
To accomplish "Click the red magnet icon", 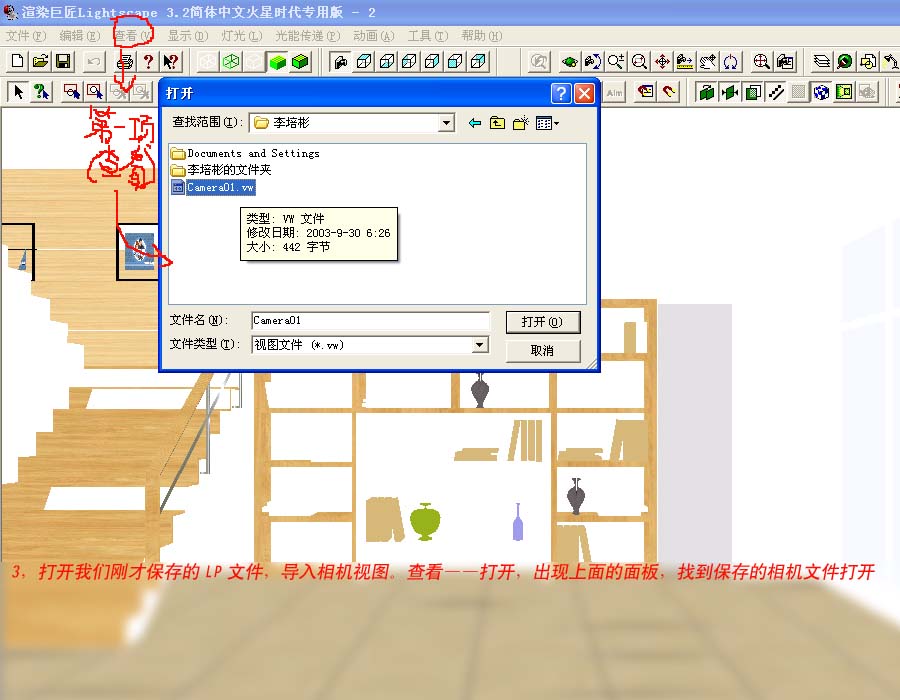I will tap(669, 92).
